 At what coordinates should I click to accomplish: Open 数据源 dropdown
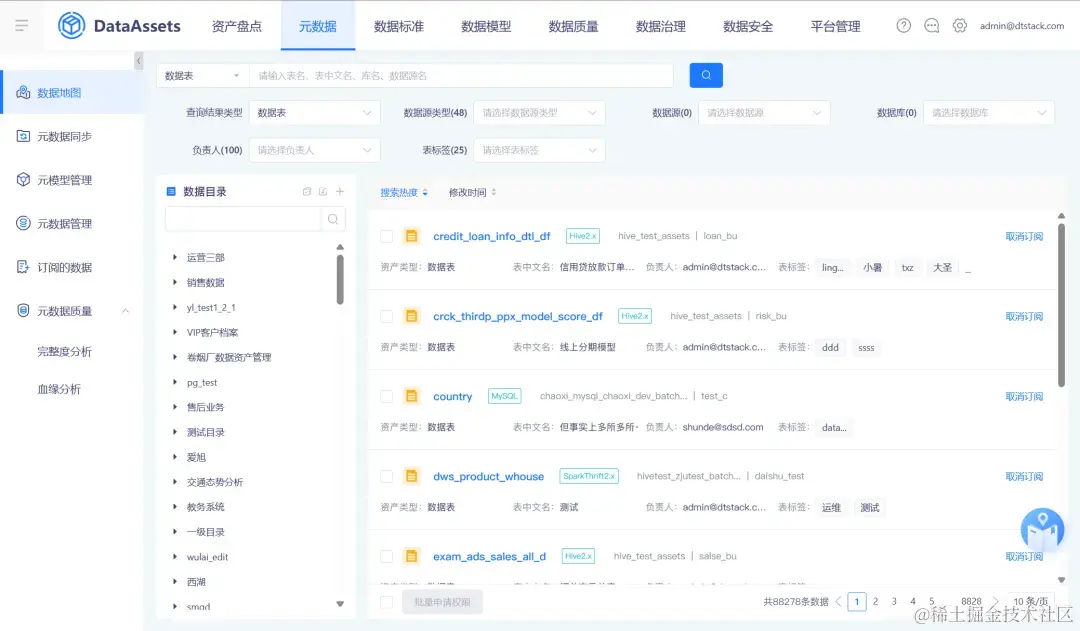pyautogui.click(x=764, y=112)
